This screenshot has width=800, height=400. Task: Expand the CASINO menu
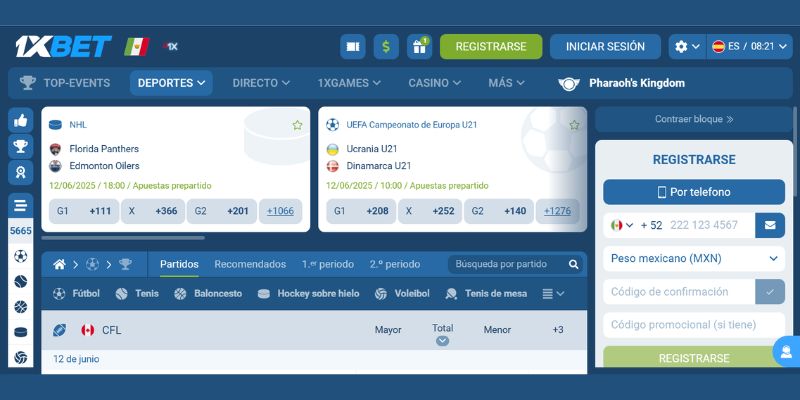tap(434, 83)
